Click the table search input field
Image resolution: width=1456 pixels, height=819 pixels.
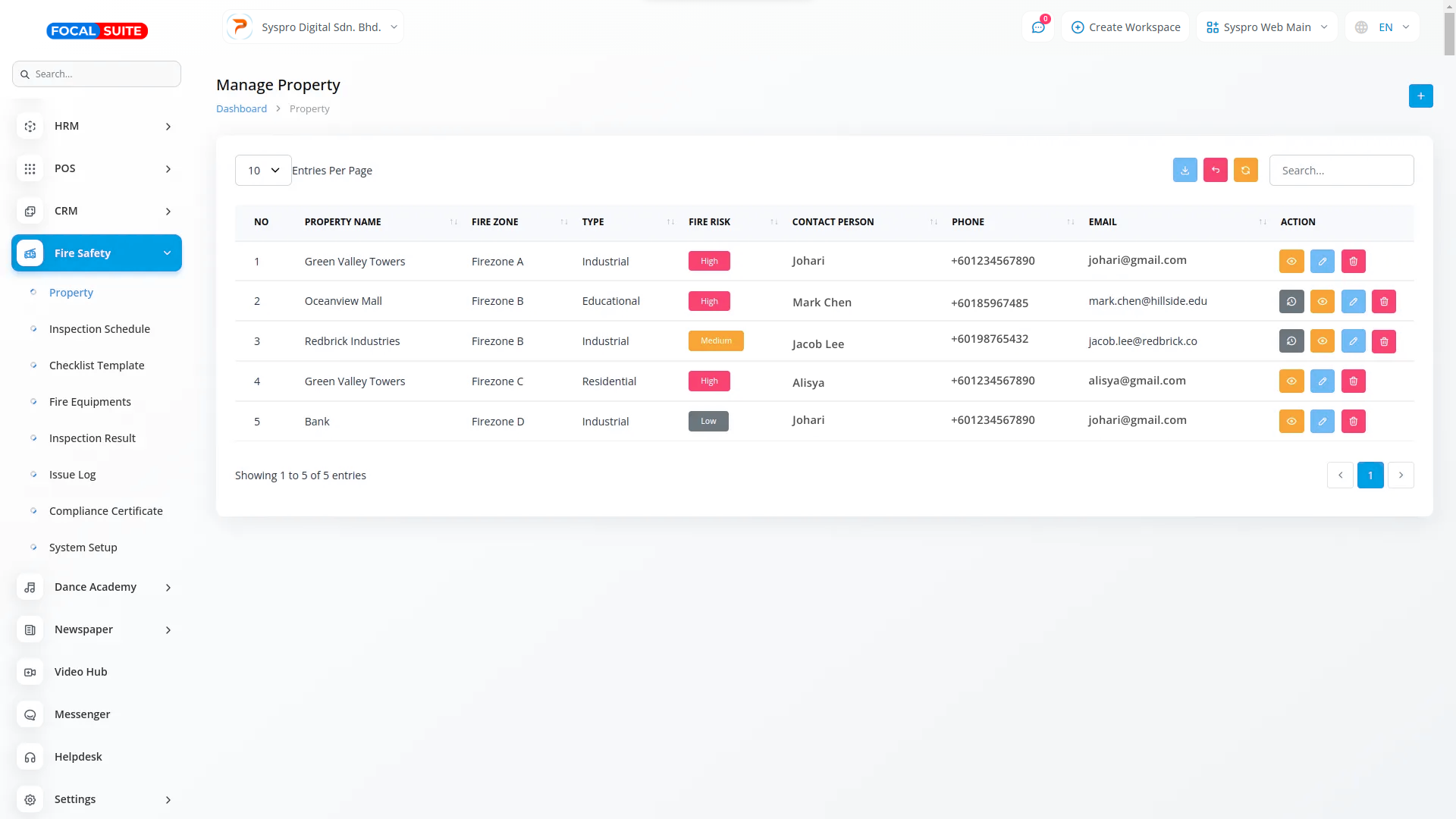[1341, 170]
